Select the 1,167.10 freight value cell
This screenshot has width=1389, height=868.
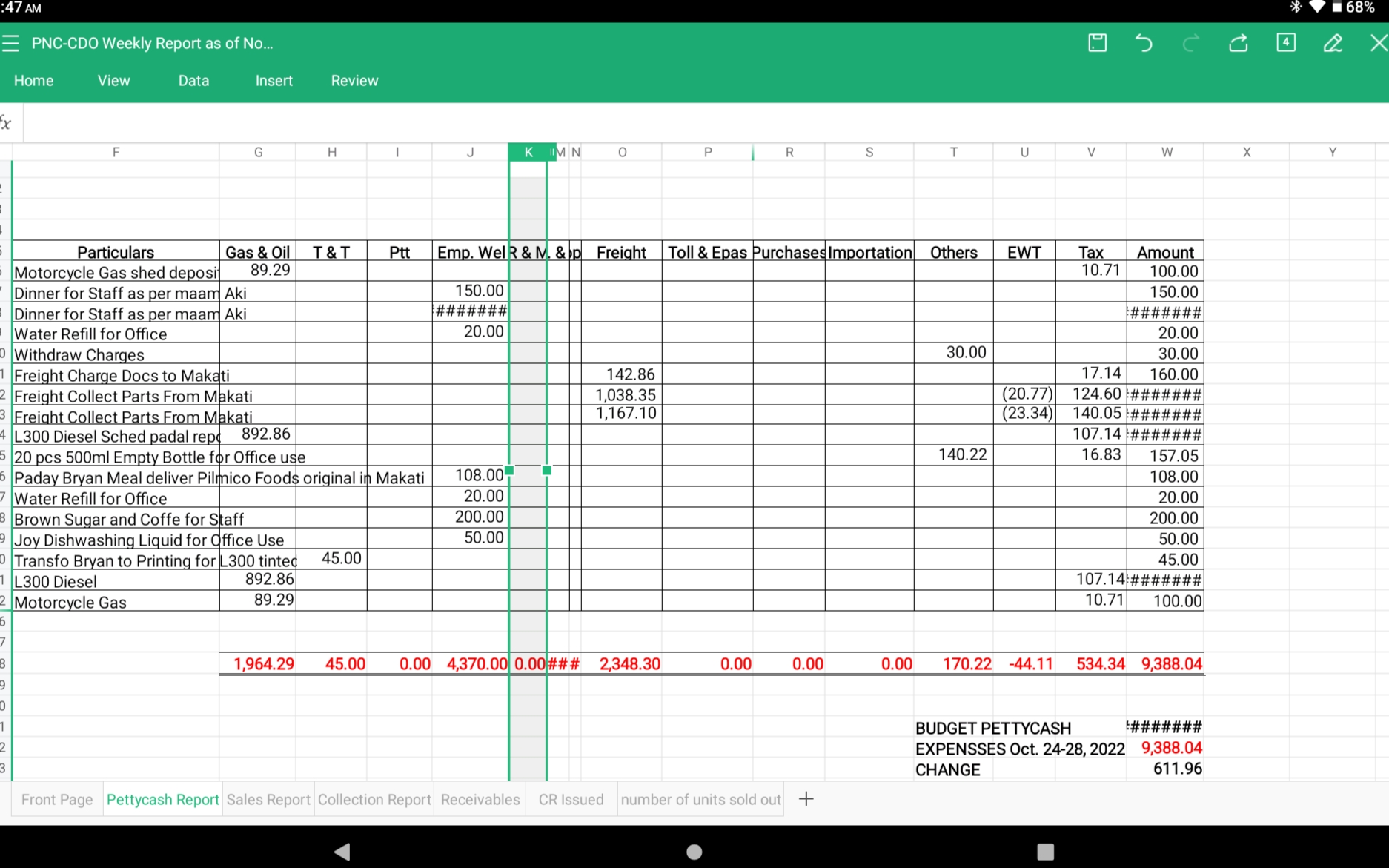[x=622, y=414]
